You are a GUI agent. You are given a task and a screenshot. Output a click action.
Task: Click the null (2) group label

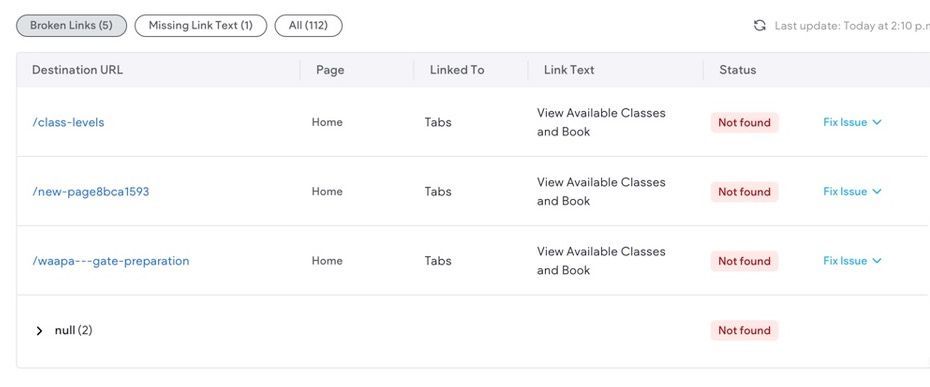pos(74,331)
